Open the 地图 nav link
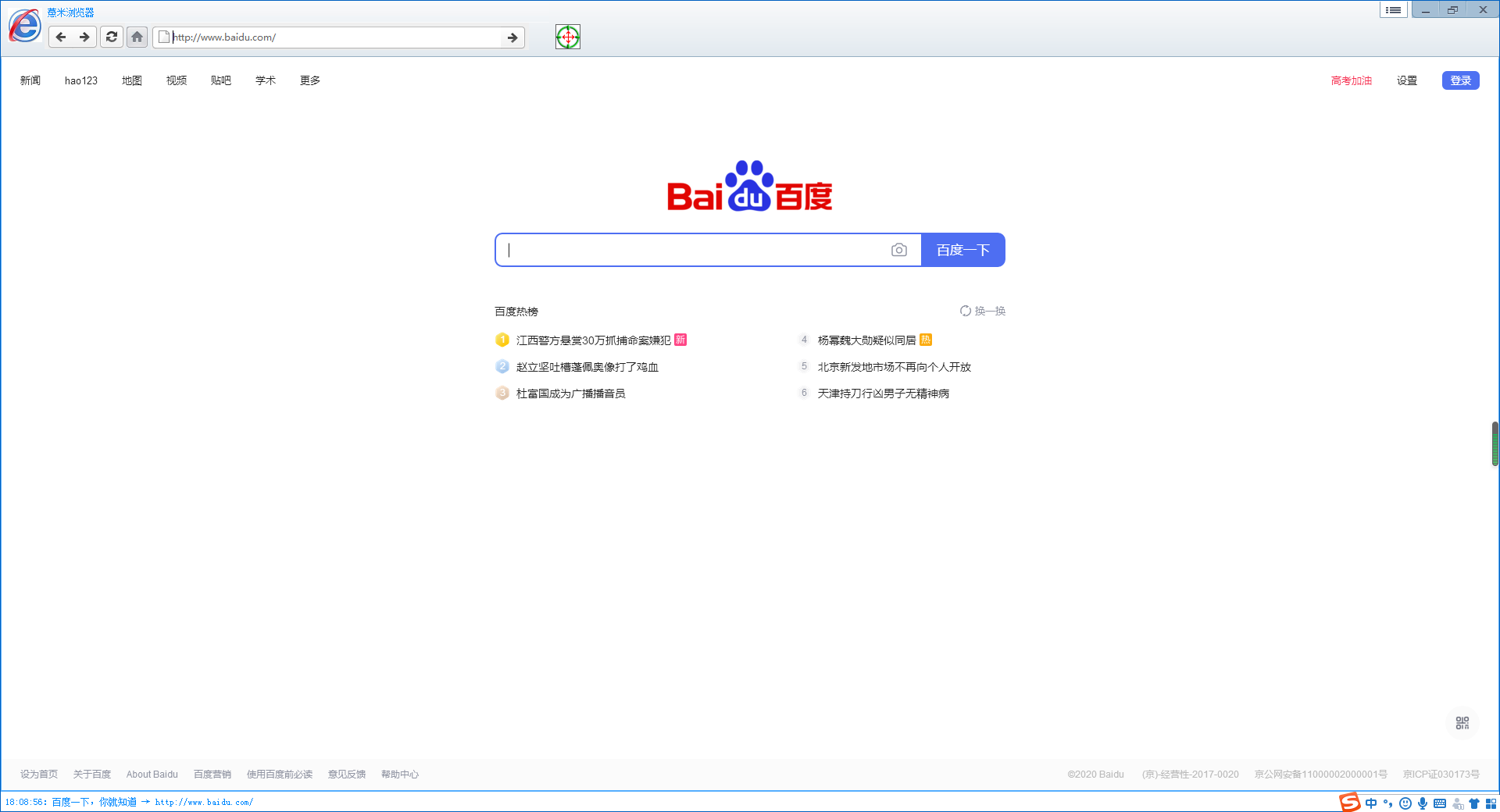The height and width of the screenshot is (812, 1500). 132,80
